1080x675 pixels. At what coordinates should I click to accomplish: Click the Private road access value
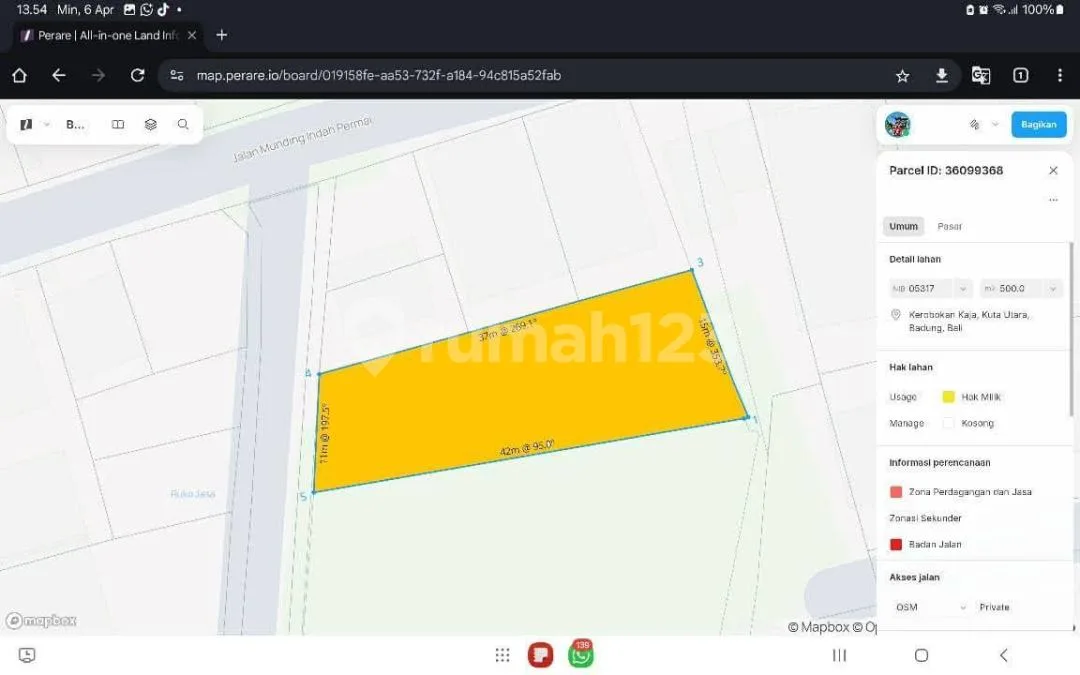point(994,607)
